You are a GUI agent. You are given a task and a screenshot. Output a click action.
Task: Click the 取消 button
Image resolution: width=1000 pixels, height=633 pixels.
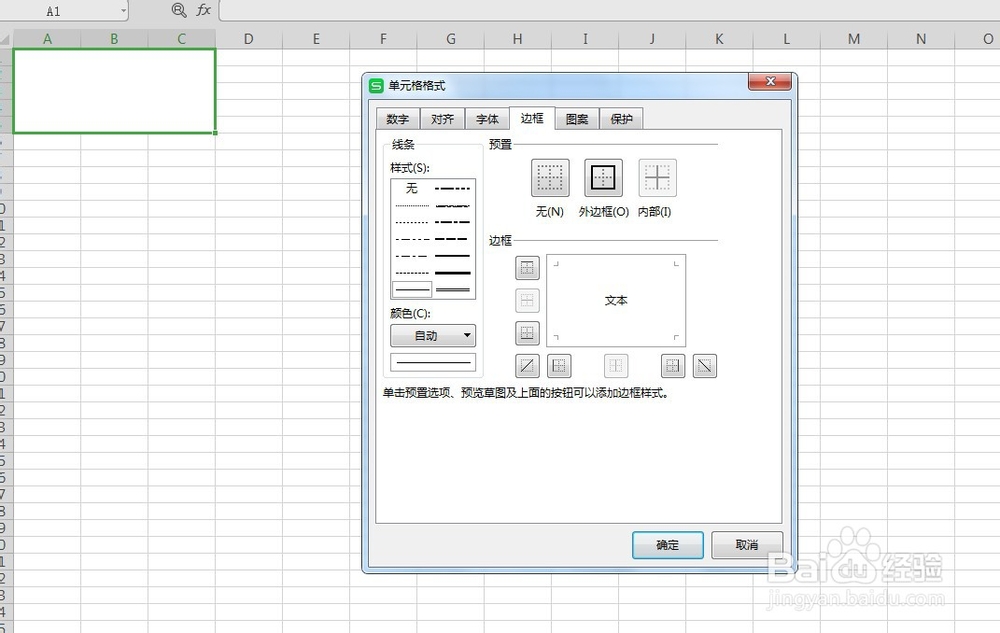tap(747, 545)
